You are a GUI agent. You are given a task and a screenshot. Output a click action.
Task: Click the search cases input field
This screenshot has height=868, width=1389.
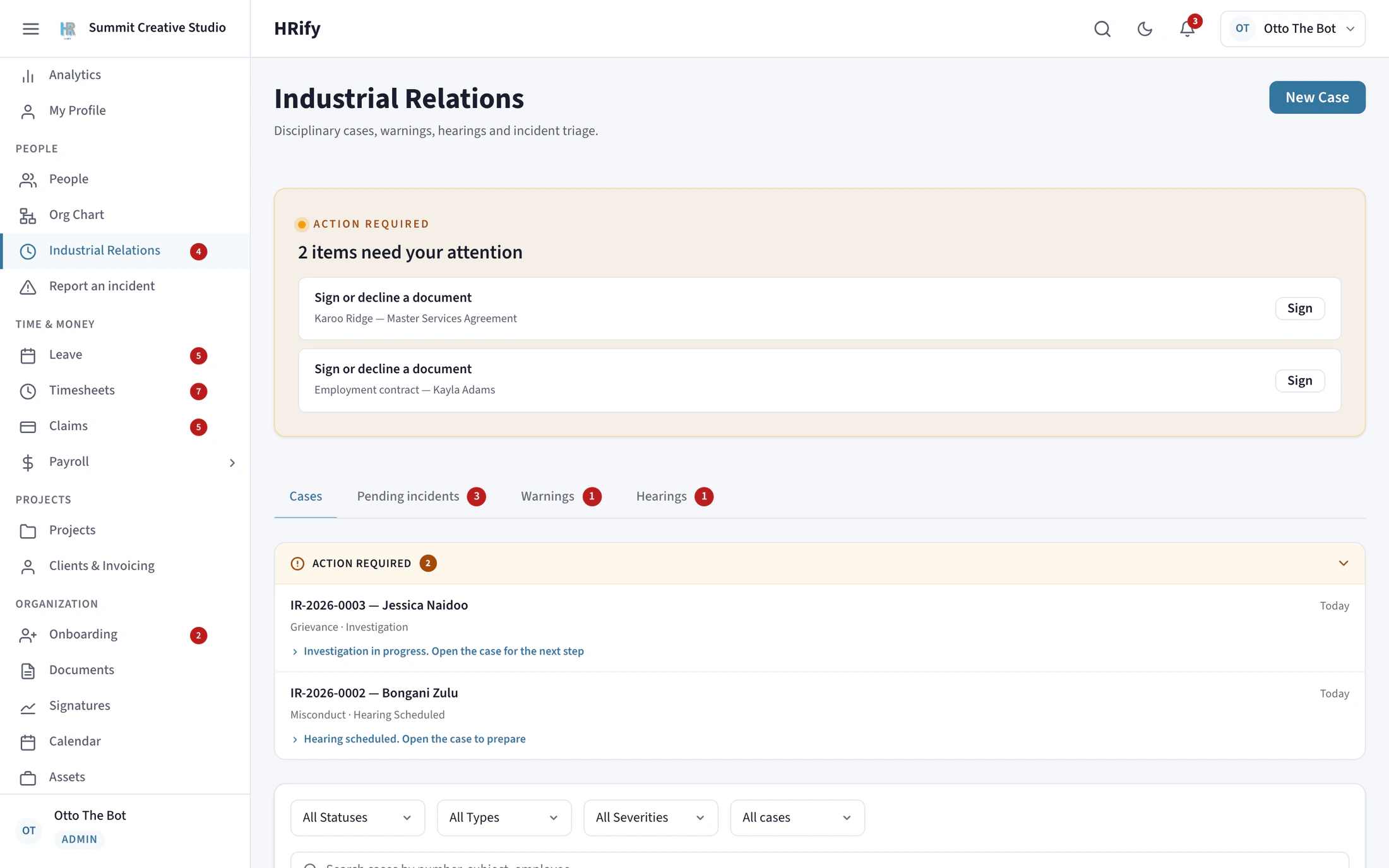pos(820,861)
